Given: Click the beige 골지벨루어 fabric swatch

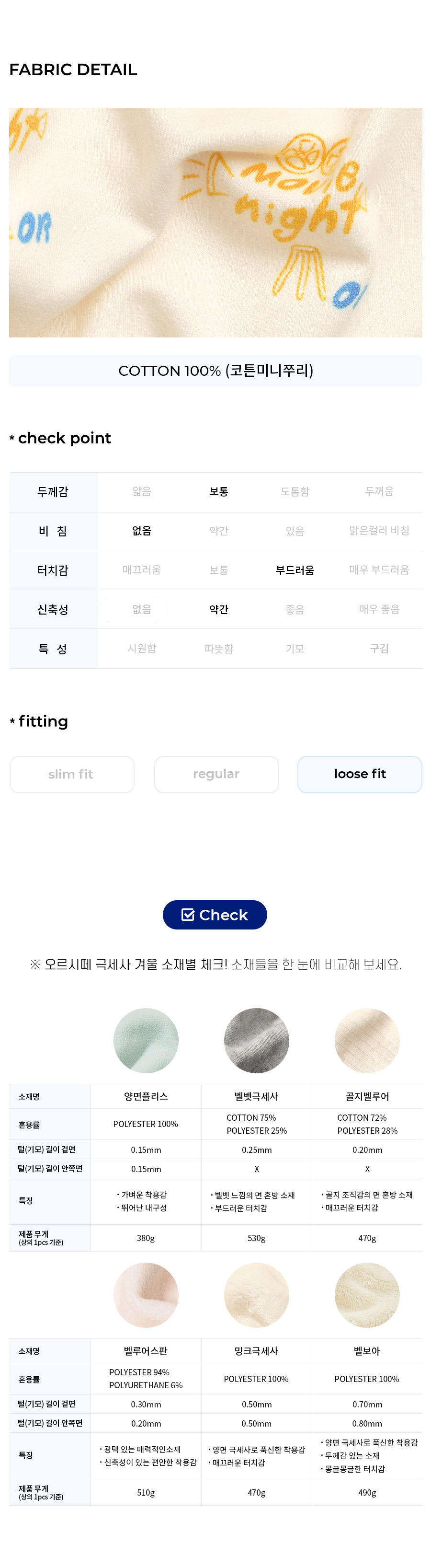Looking at the screenshot, I should click(367, 1040).
